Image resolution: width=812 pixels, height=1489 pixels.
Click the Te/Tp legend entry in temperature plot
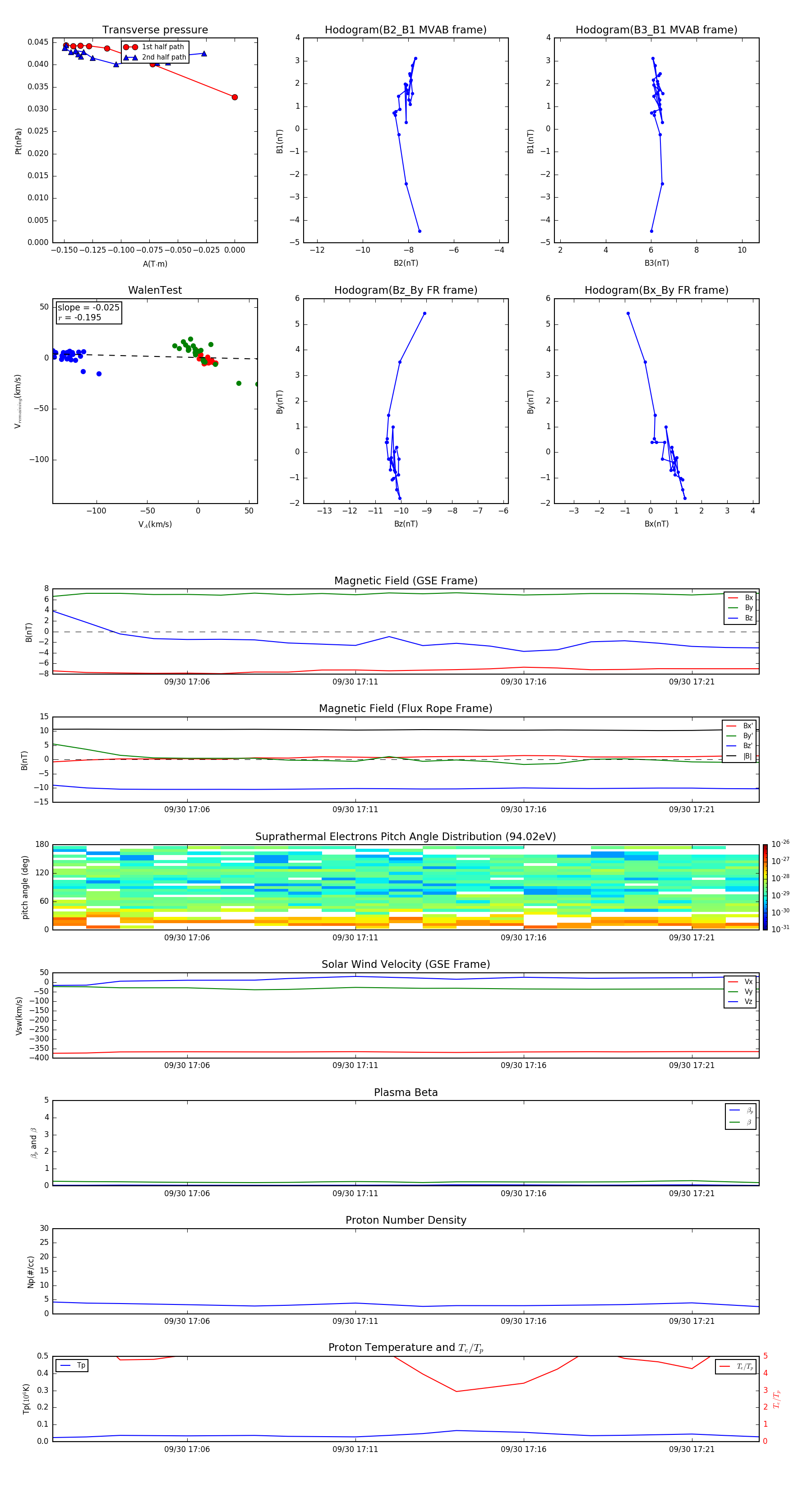click(736, 1366)
